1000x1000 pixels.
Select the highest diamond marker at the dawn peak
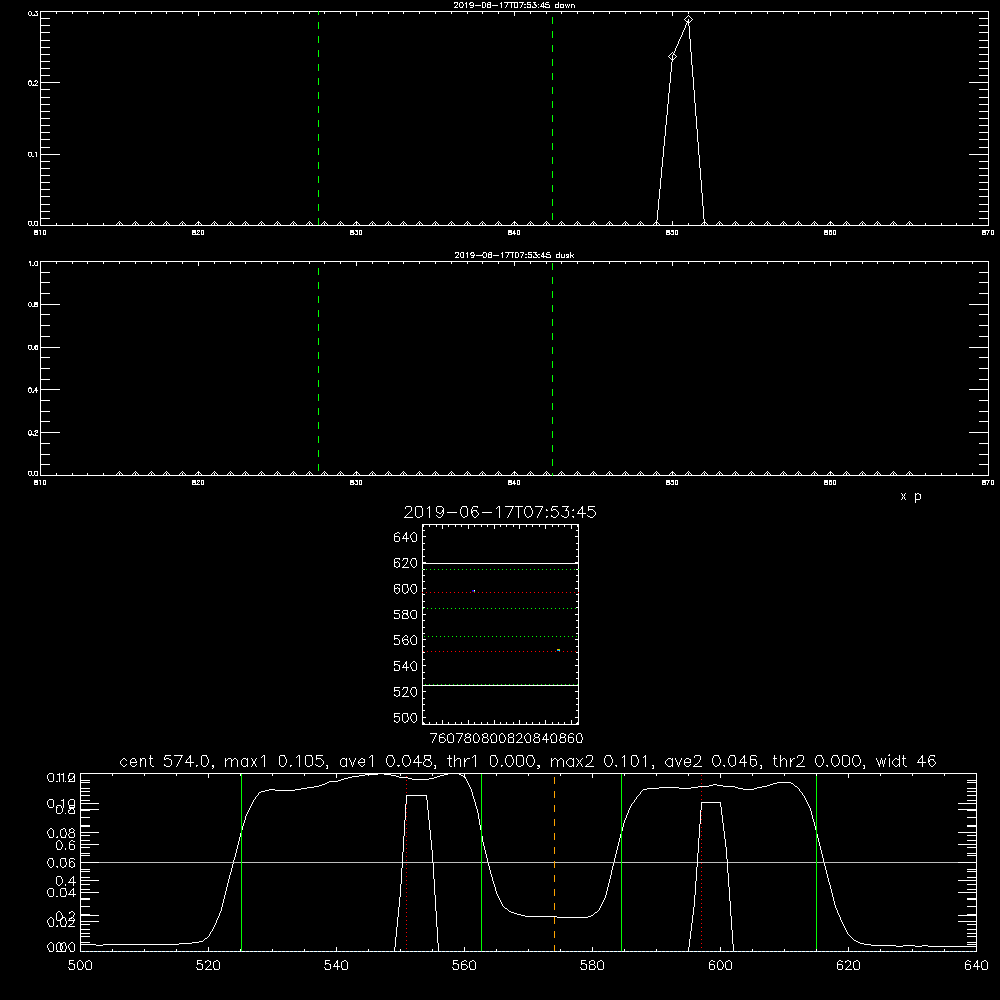click(688, 20)
